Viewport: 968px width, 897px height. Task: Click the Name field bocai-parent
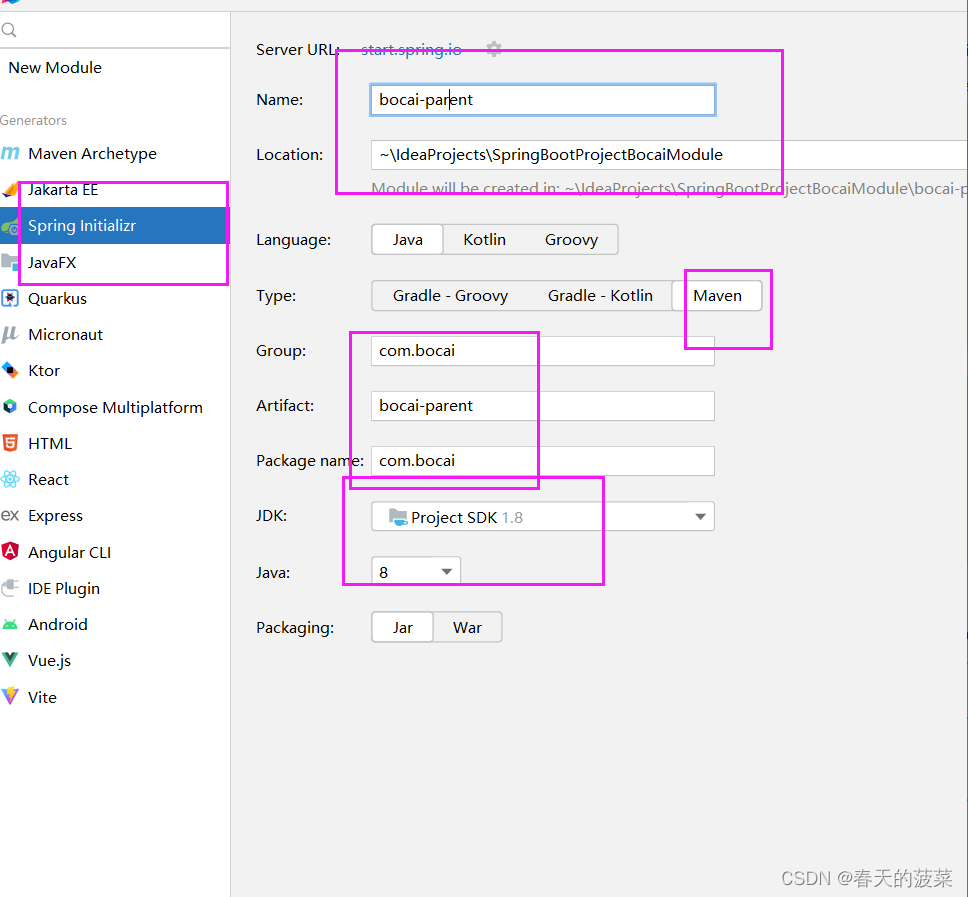click(x=543, y=99)
